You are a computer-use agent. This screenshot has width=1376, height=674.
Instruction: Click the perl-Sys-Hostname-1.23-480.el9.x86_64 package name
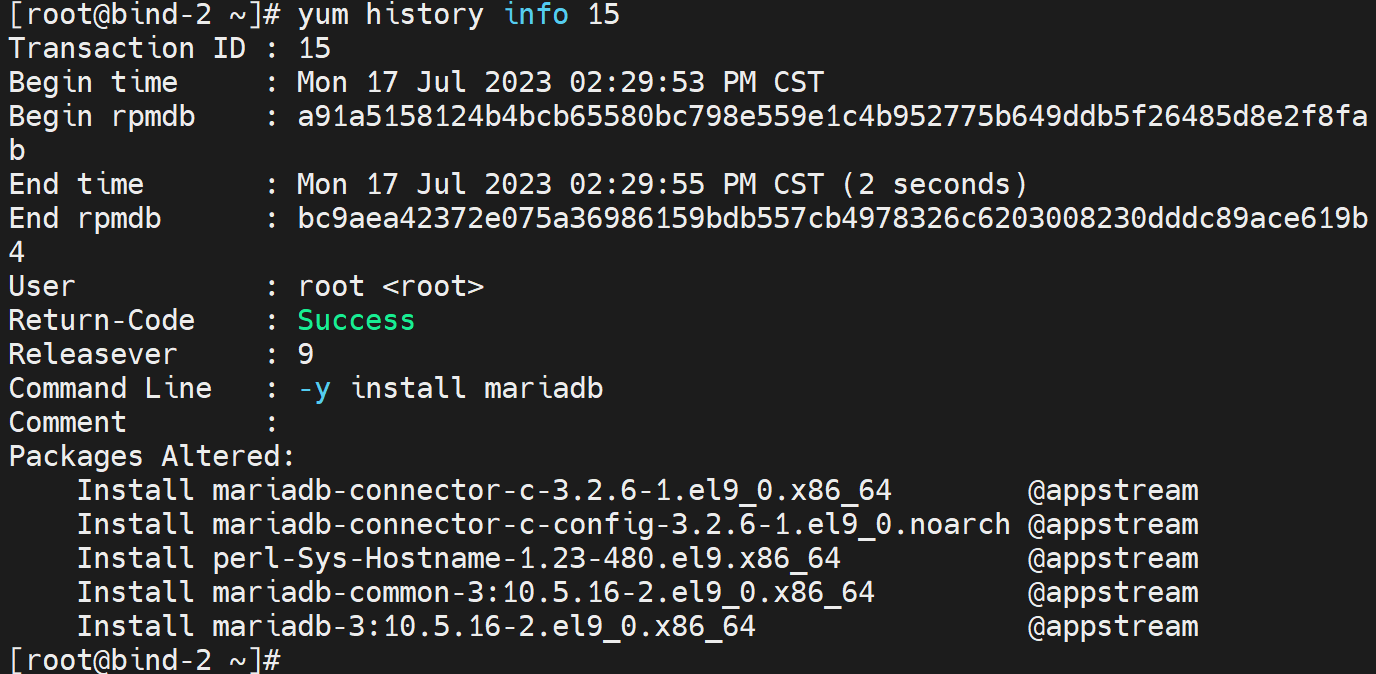coord(526,559)
